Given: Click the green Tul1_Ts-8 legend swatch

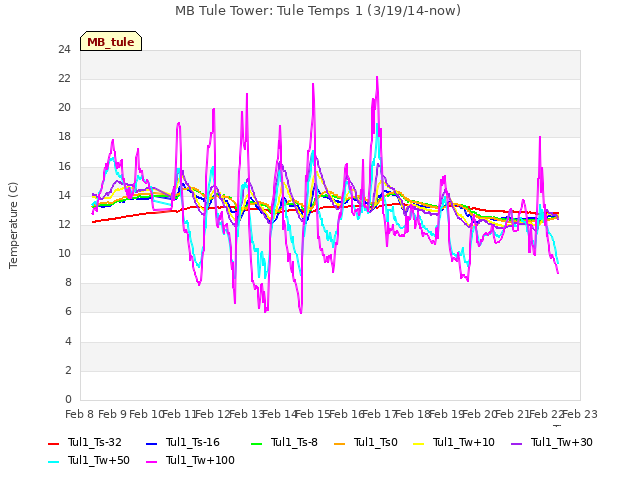Looking at the screenshot, I should tap(257, 443).
